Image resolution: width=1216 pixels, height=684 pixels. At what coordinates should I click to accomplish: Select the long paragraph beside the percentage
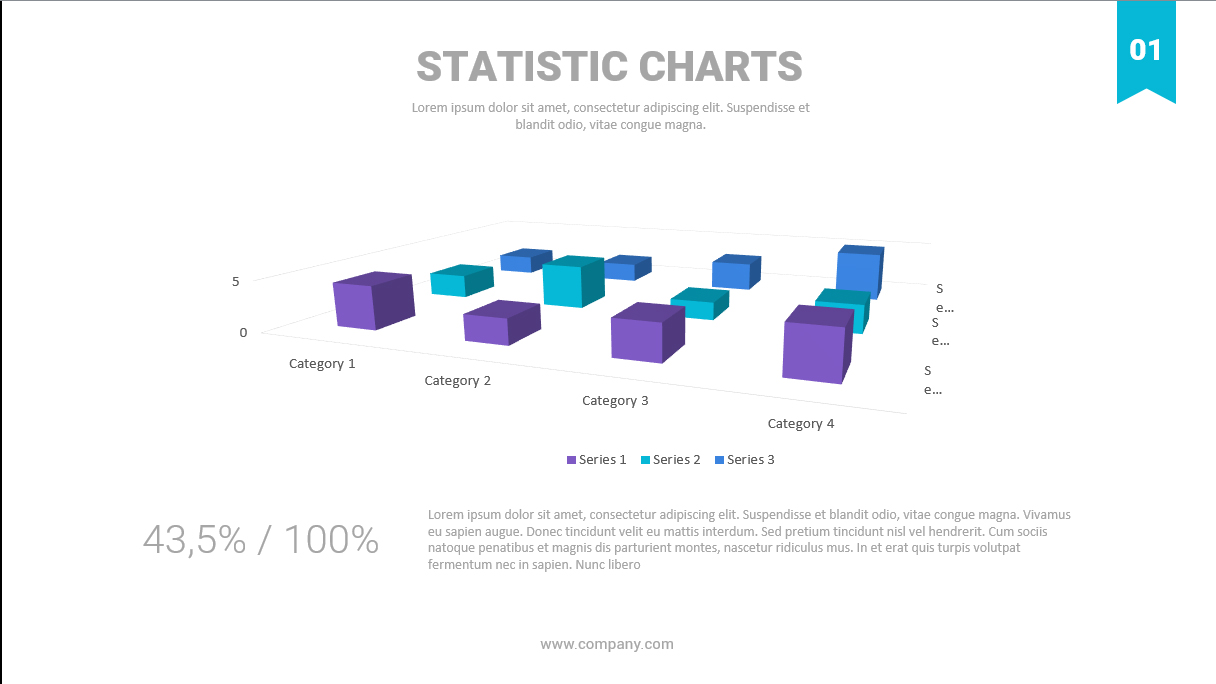[748, 539]
